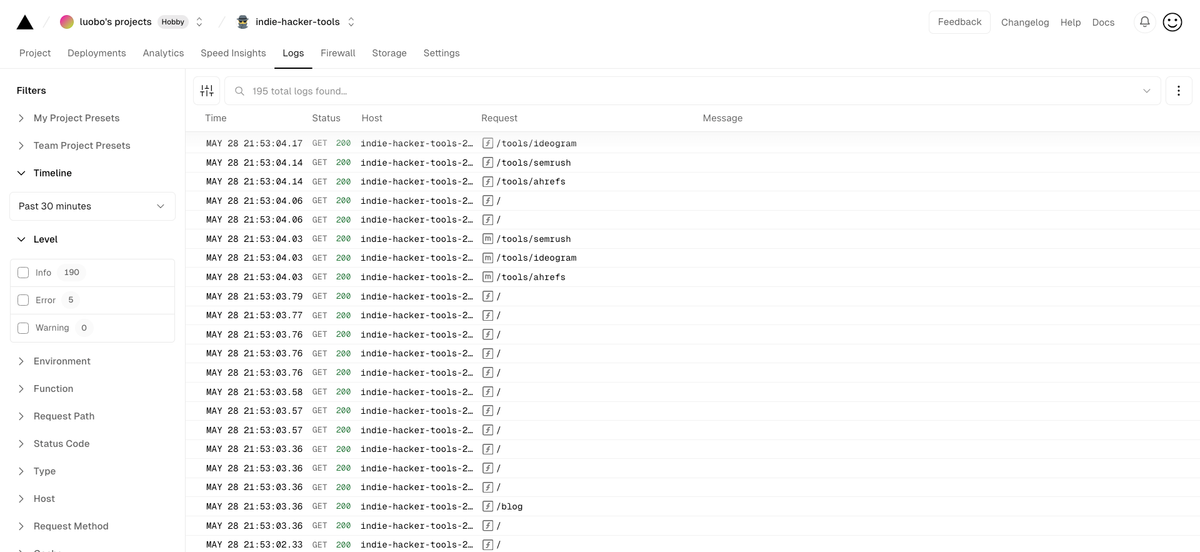The width and height of the screenshot is (1200, 552).
Task: Go to the Project tab
Action: pos(35,53)
